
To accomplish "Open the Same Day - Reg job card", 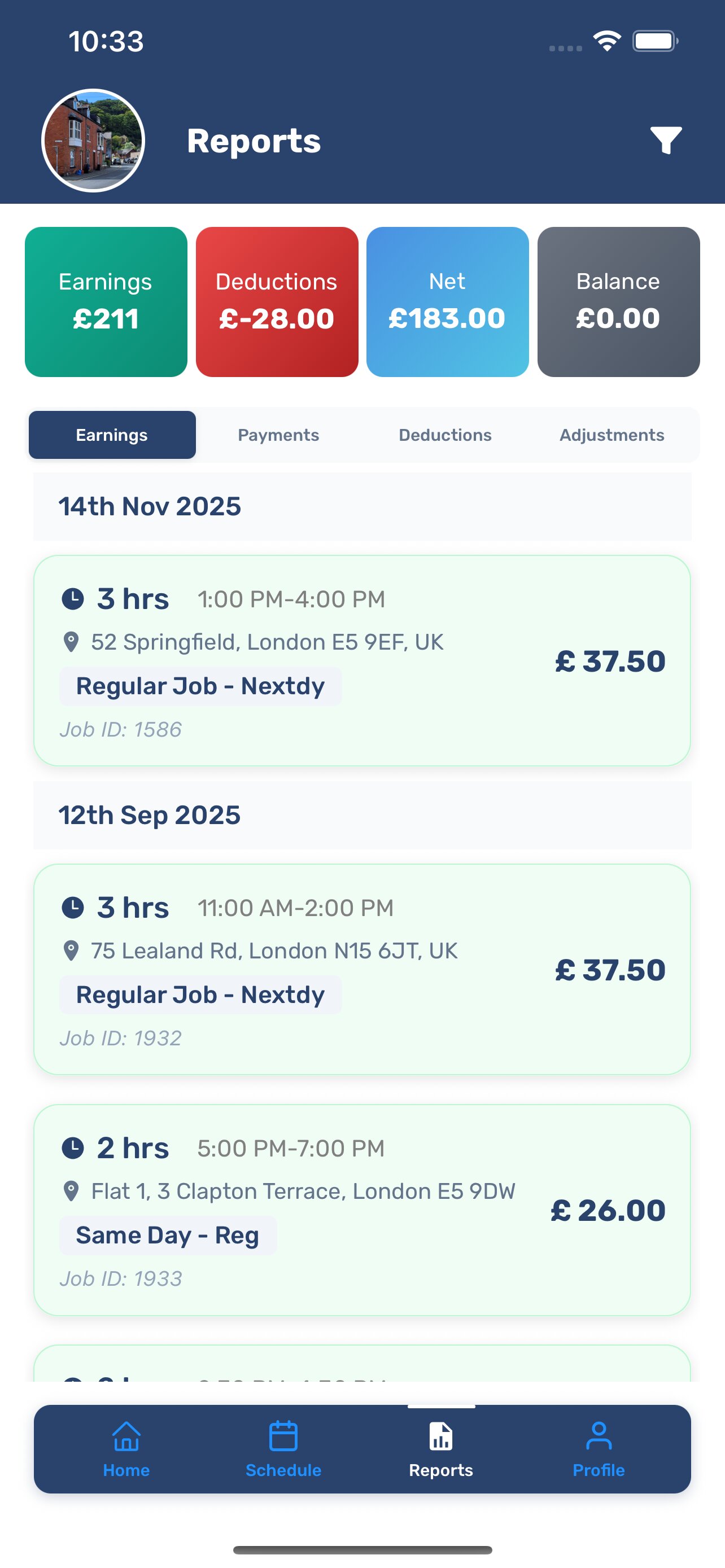I will pos(361,1210).
